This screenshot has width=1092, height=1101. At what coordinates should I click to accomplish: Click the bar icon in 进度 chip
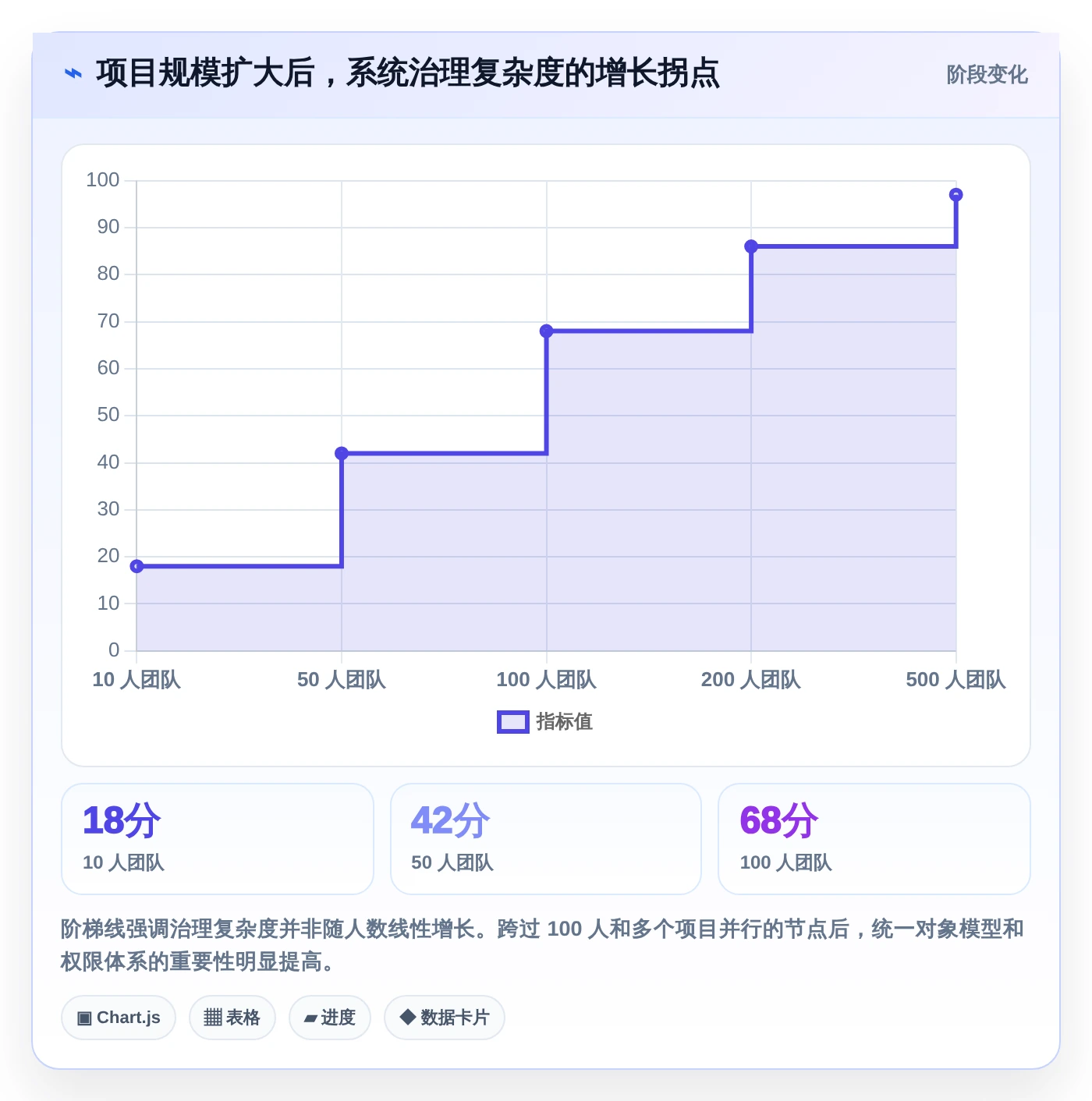pos(311,1018)
